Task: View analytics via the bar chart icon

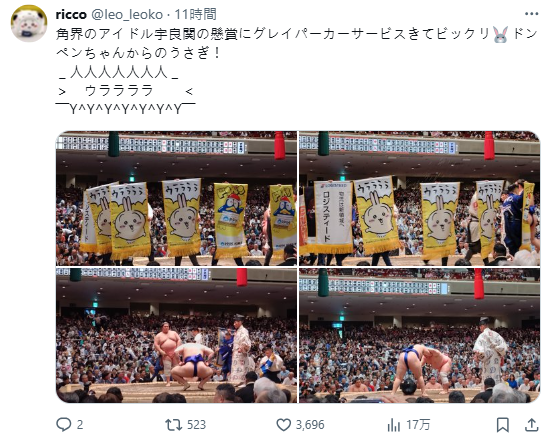Action: pyautogui.click(x=394, y=425)
